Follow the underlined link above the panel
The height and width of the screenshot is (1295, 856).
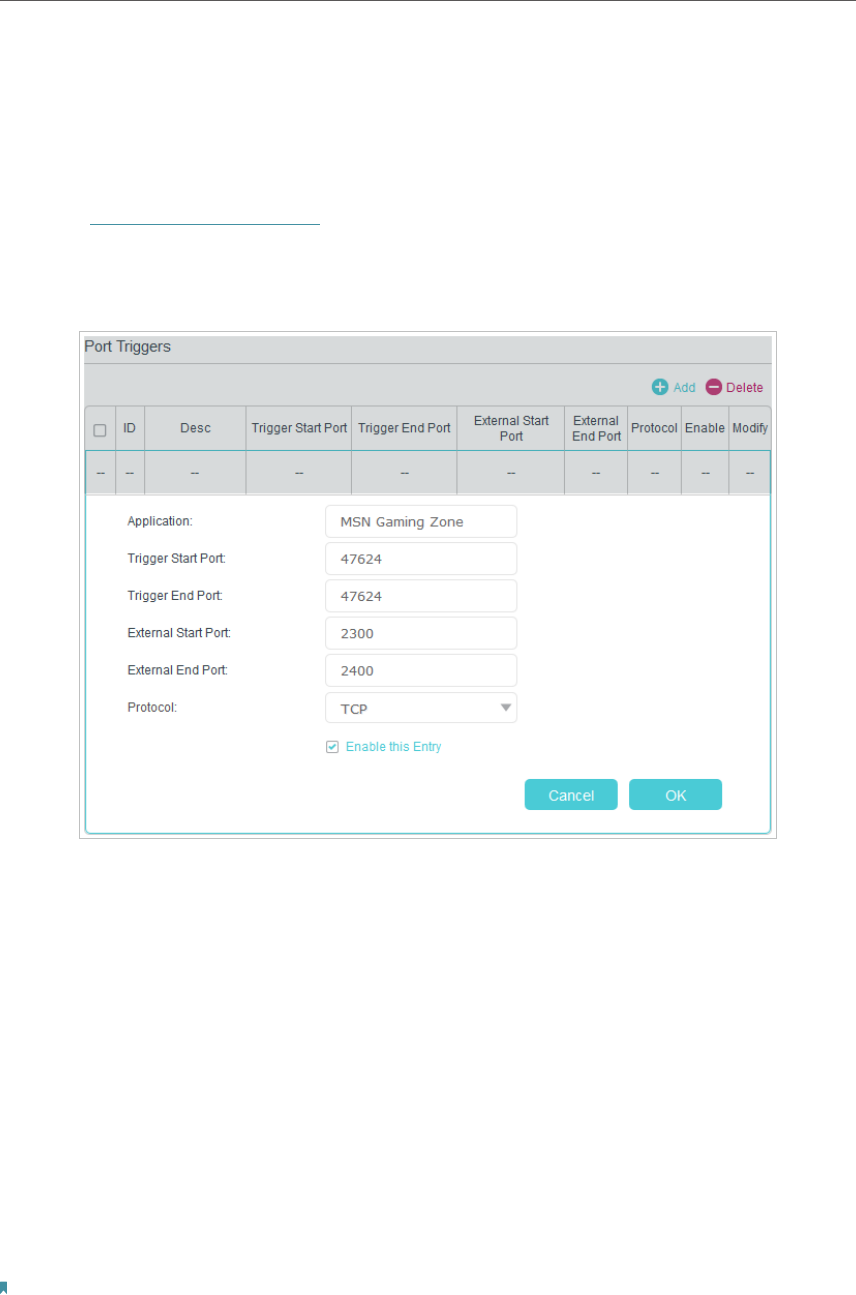pos(205,219)
